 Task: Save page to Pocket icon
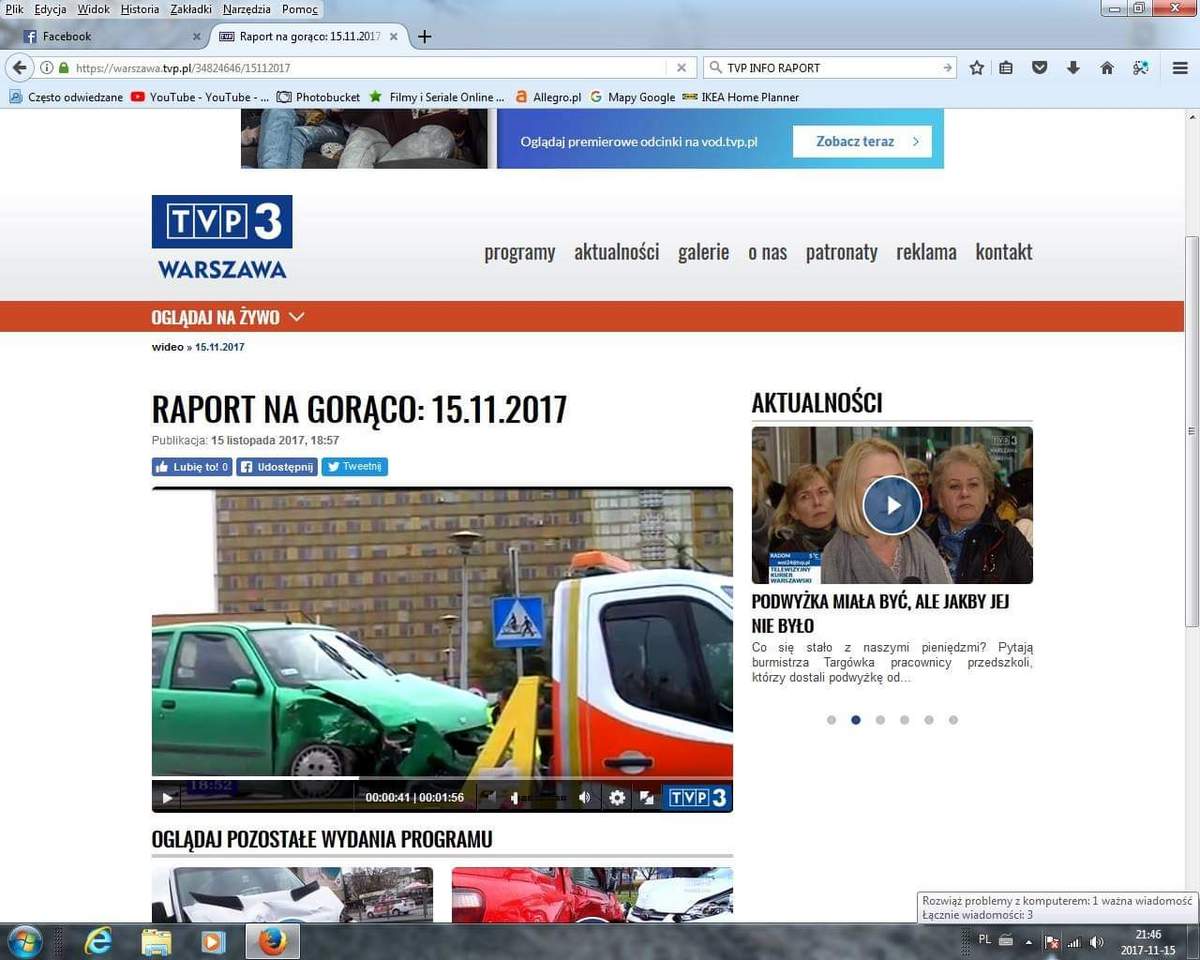1040,68
